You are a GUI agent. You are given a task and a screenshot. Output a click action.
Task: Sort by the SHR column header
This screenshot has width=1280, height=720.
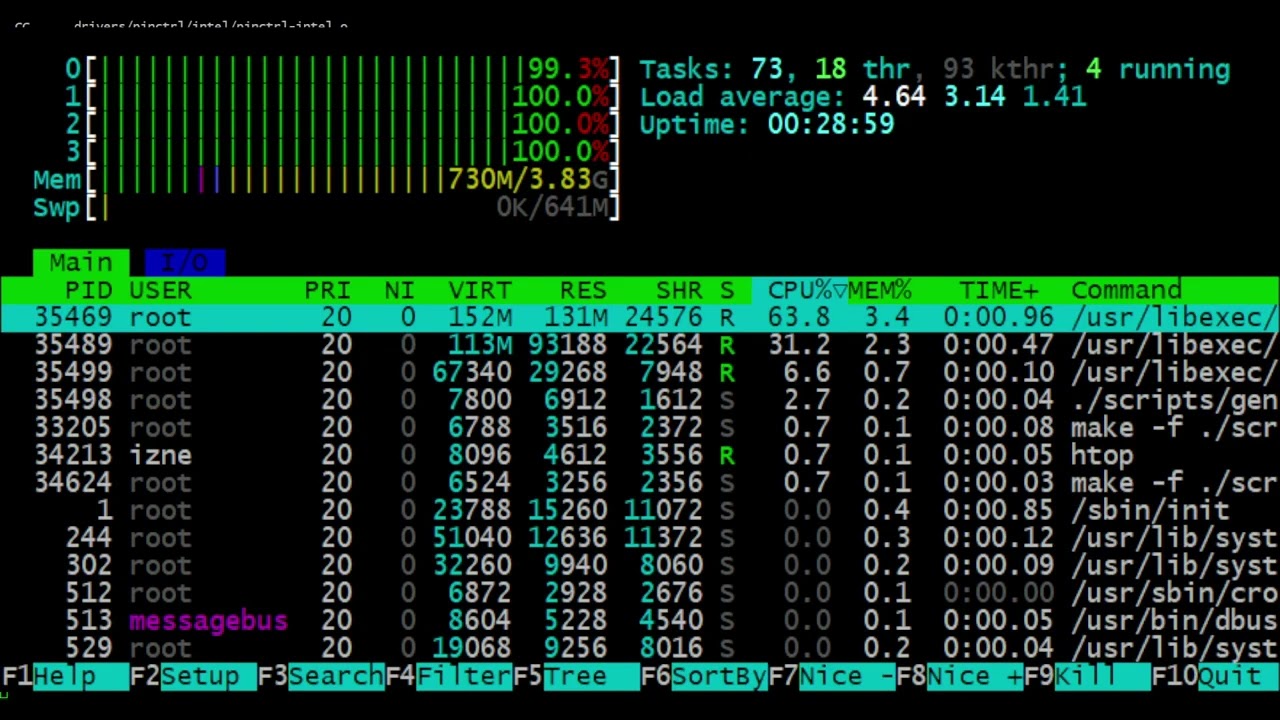click(x=679, y=290)
